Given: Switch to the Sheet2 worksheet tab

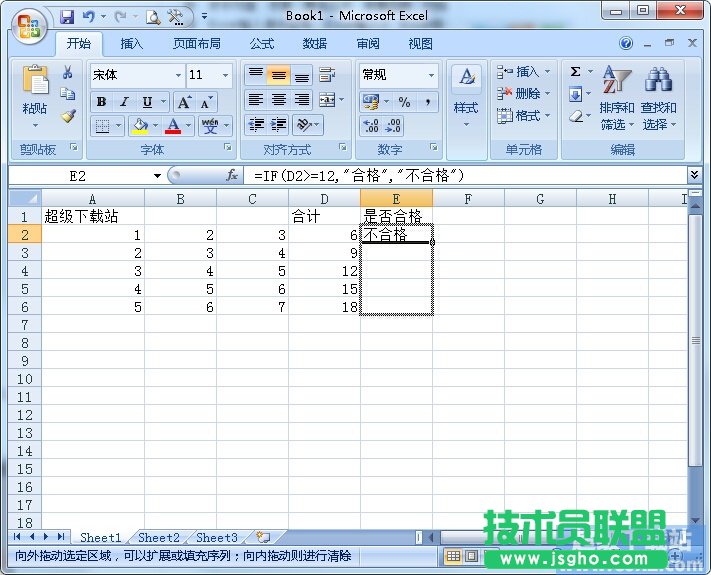Looking at the screenshot, I should 159,537.
